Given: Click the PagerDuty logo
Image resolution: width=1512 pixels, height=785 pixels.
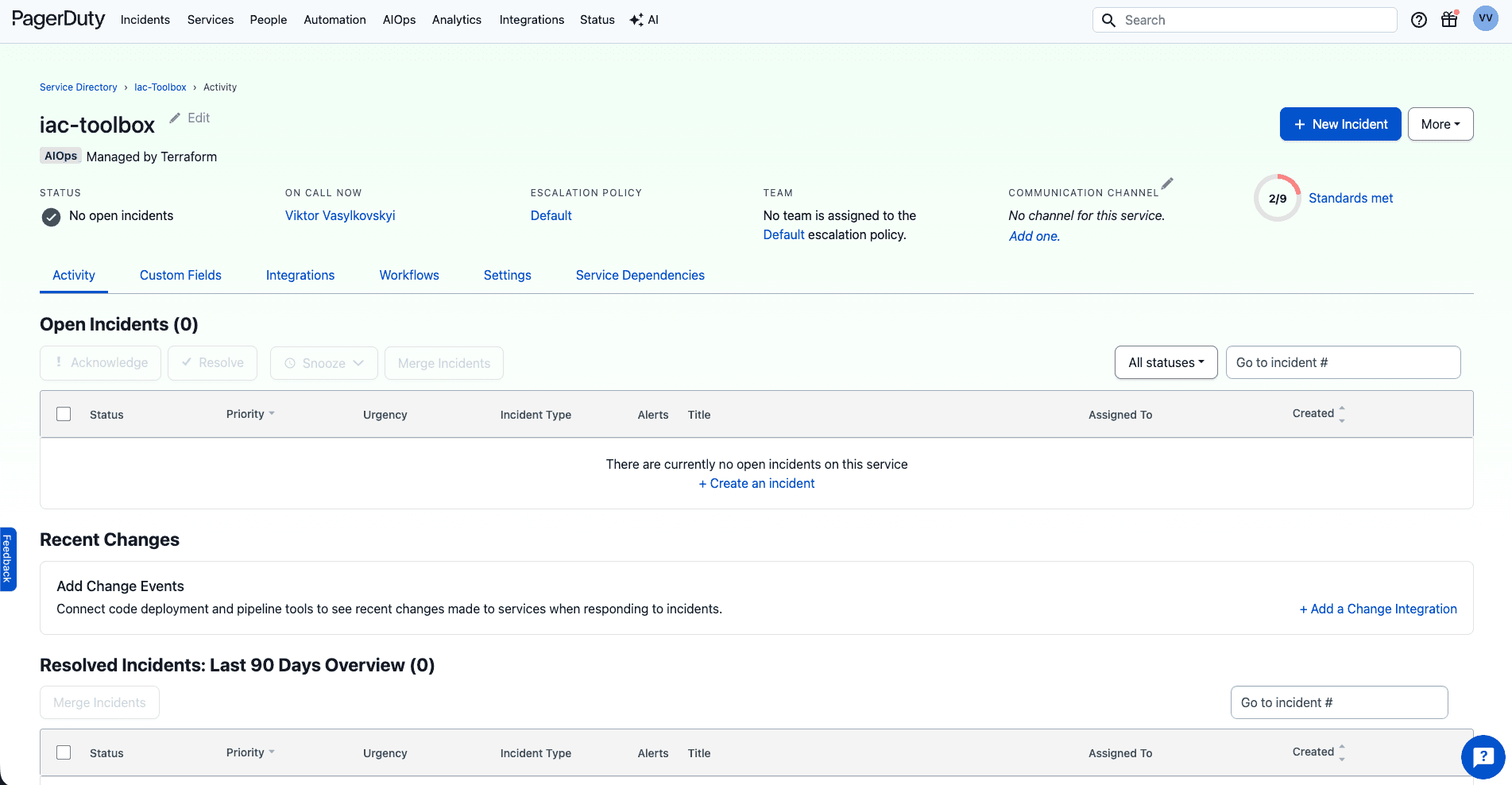Looking at the screenshot, I should click(x=58, y=18).
